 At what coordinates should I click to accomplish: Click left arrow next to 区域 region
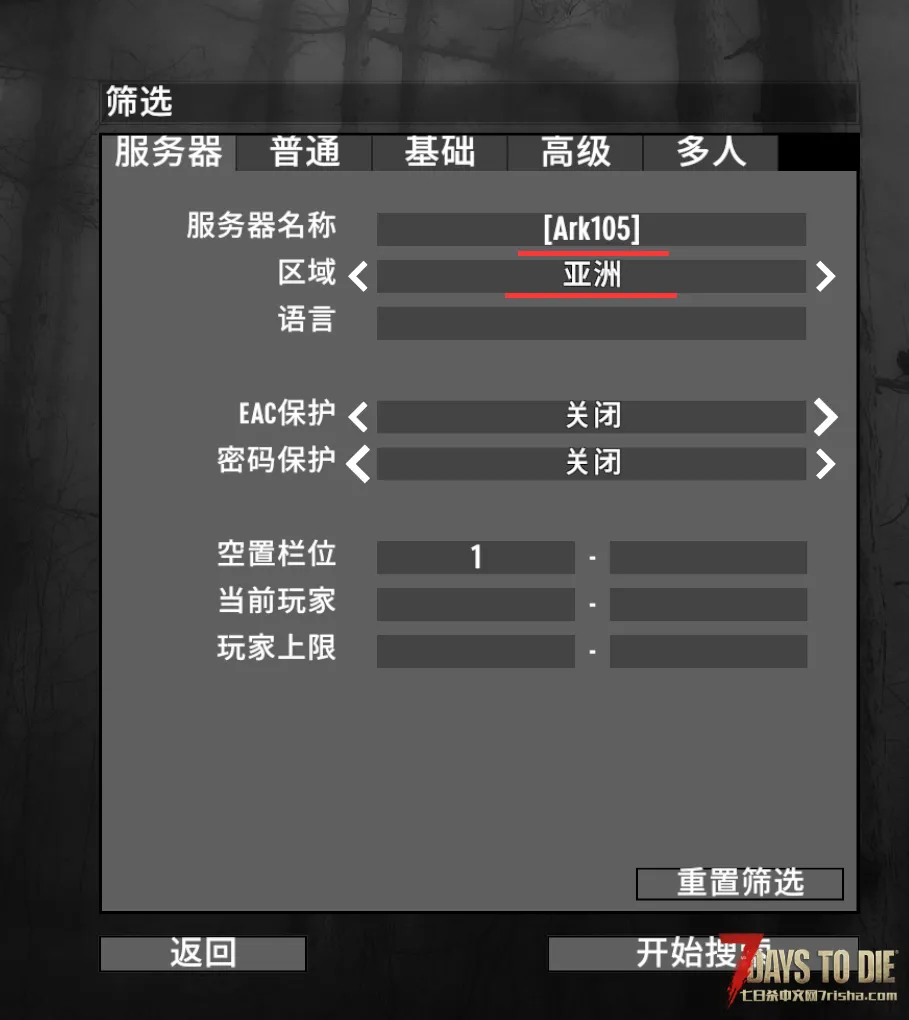click(359, 276)
